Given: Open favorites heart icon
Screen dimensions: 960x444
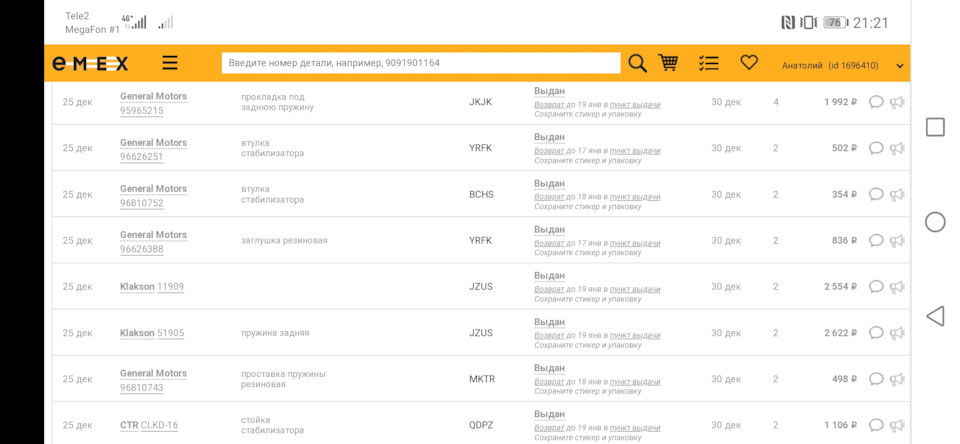Looking at the screenshot, I should click(x=749, y=62).
